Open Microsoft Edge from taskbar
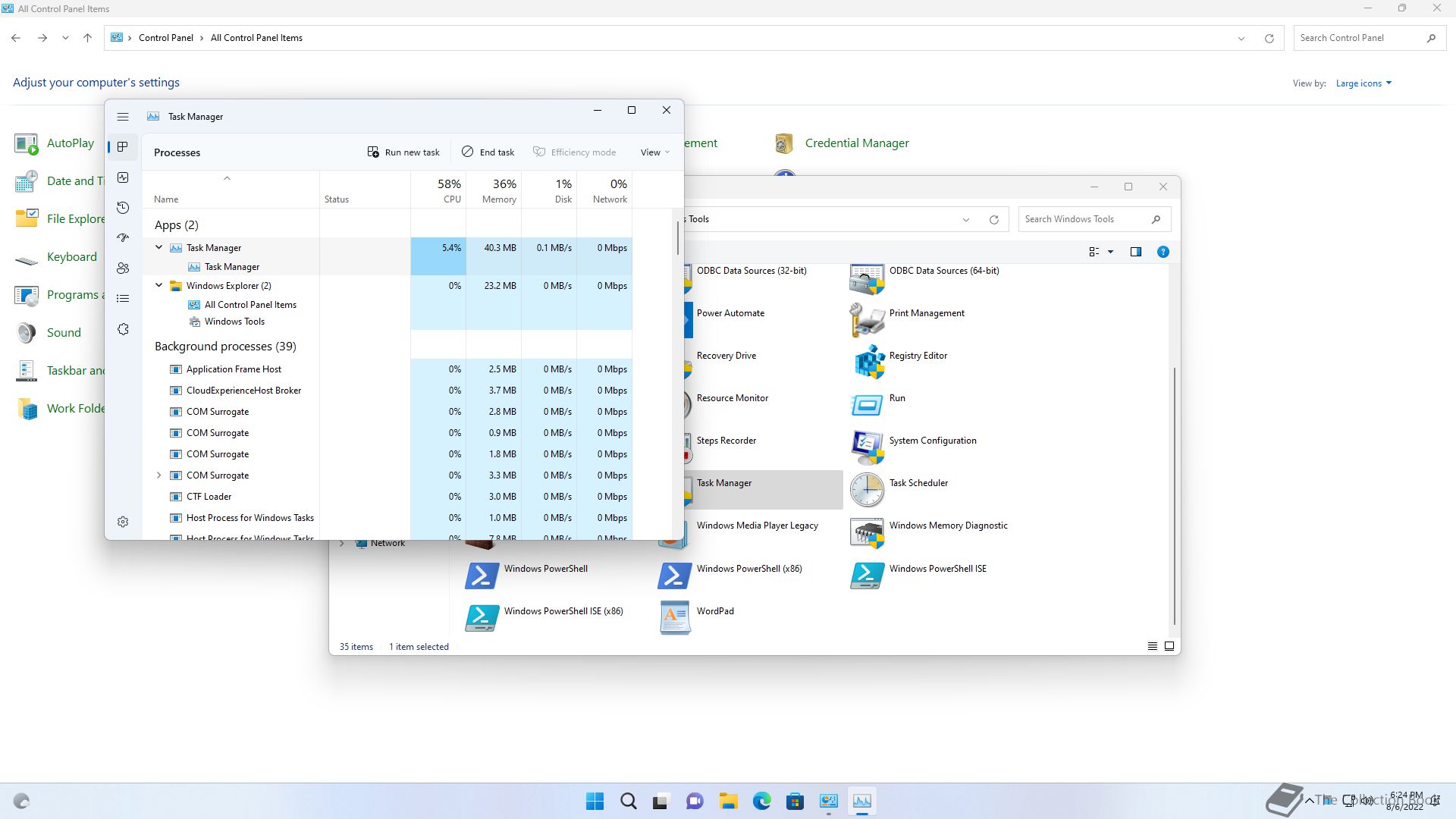The height and width of the screenshot is (819, 1456). tap(761, 801)
